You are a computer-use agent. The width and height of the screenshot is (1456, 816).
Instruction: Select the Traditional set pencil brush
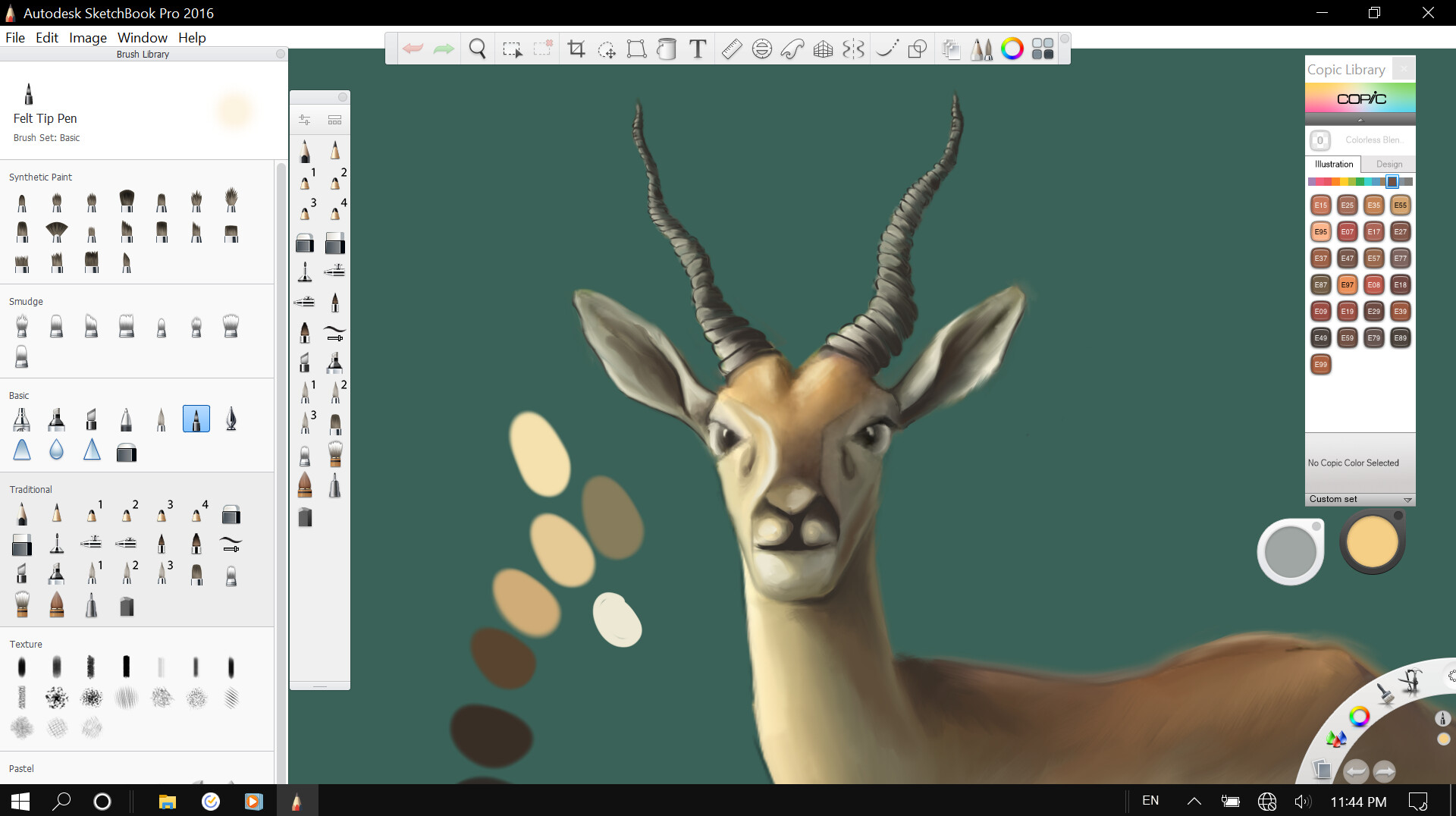[x=22, y=513]
